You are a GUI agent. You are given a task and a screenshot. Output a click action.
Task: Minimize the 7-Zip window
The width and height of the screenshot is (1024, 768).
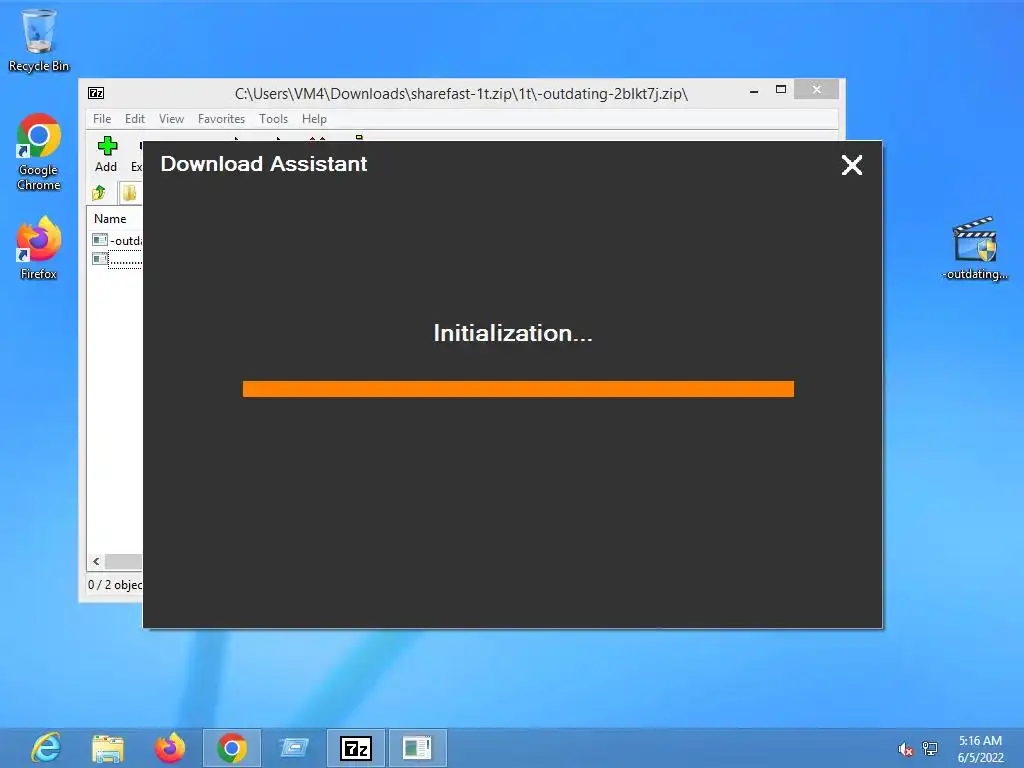tap(754, 91)
